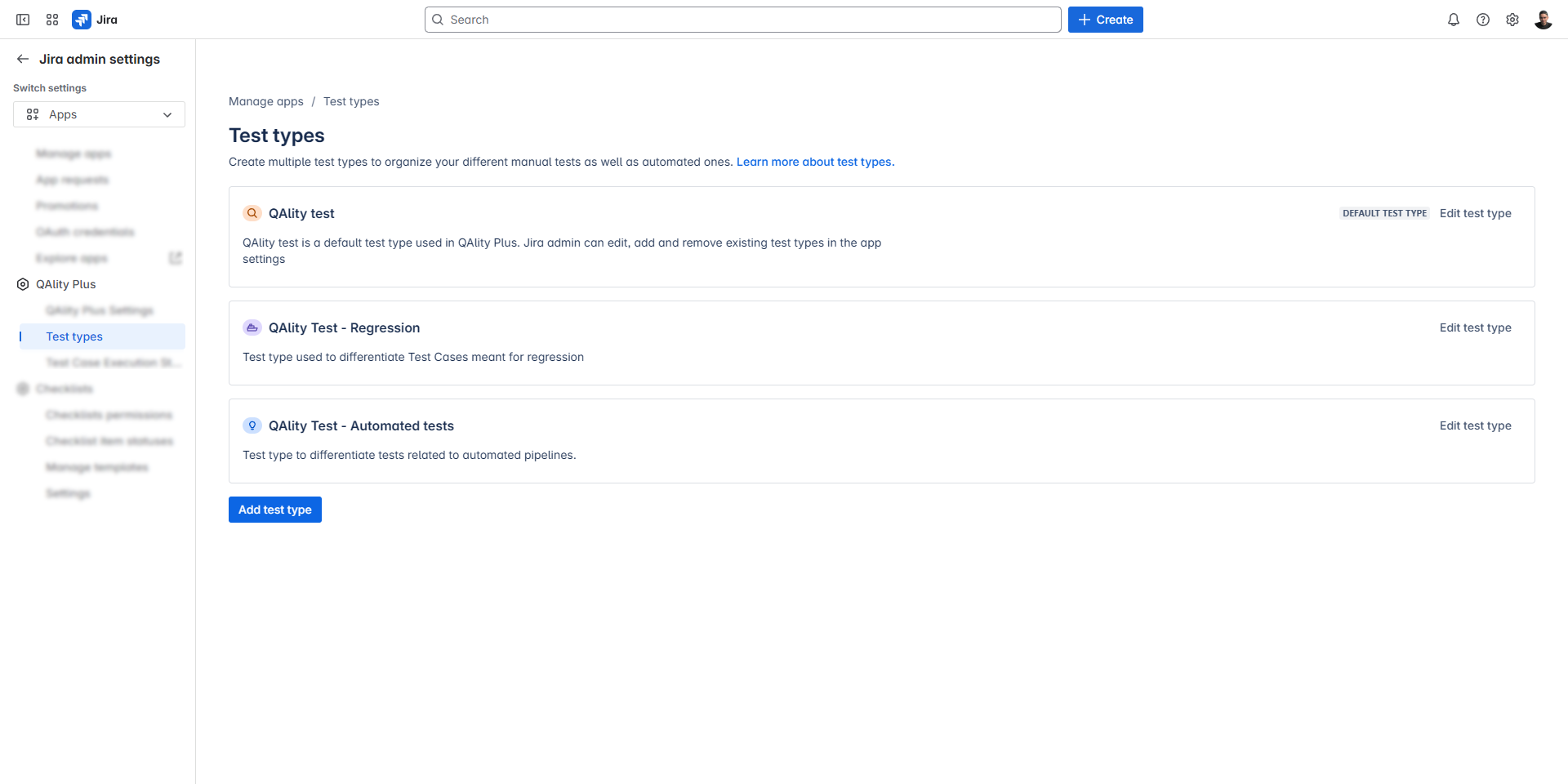Click the orange QAlity test icon
The width and height of the screenshot is (1568, 784).
coord(252,213)
